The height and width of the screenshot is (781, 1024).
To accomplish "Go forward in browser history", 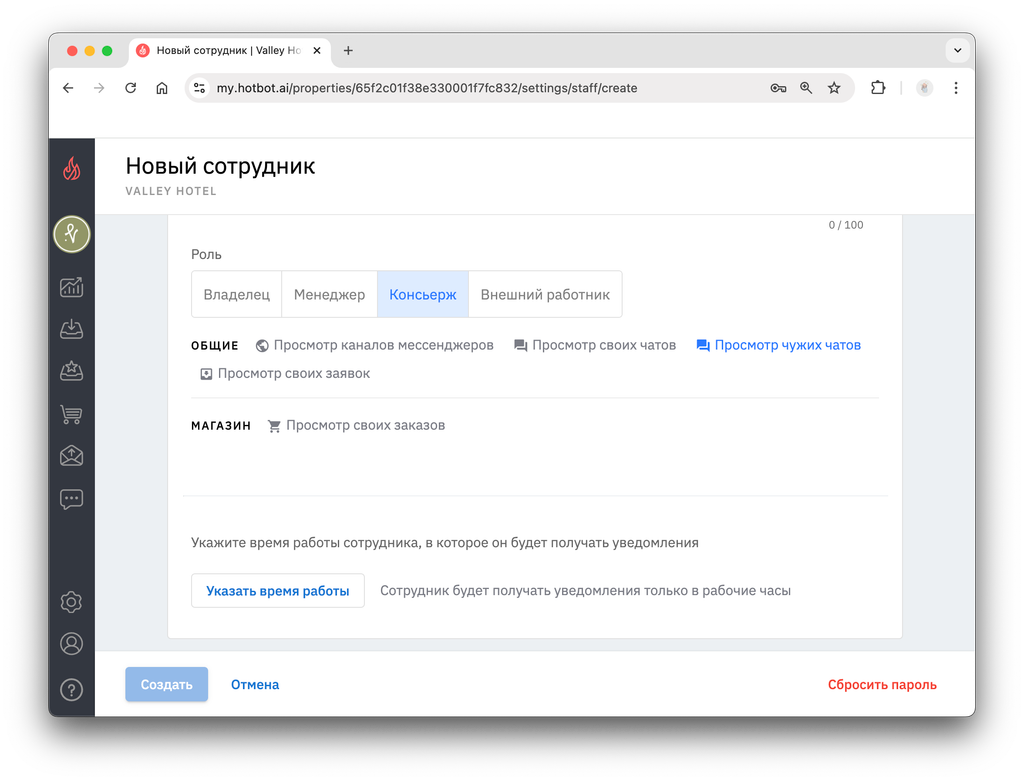I will tap(99, 88).
